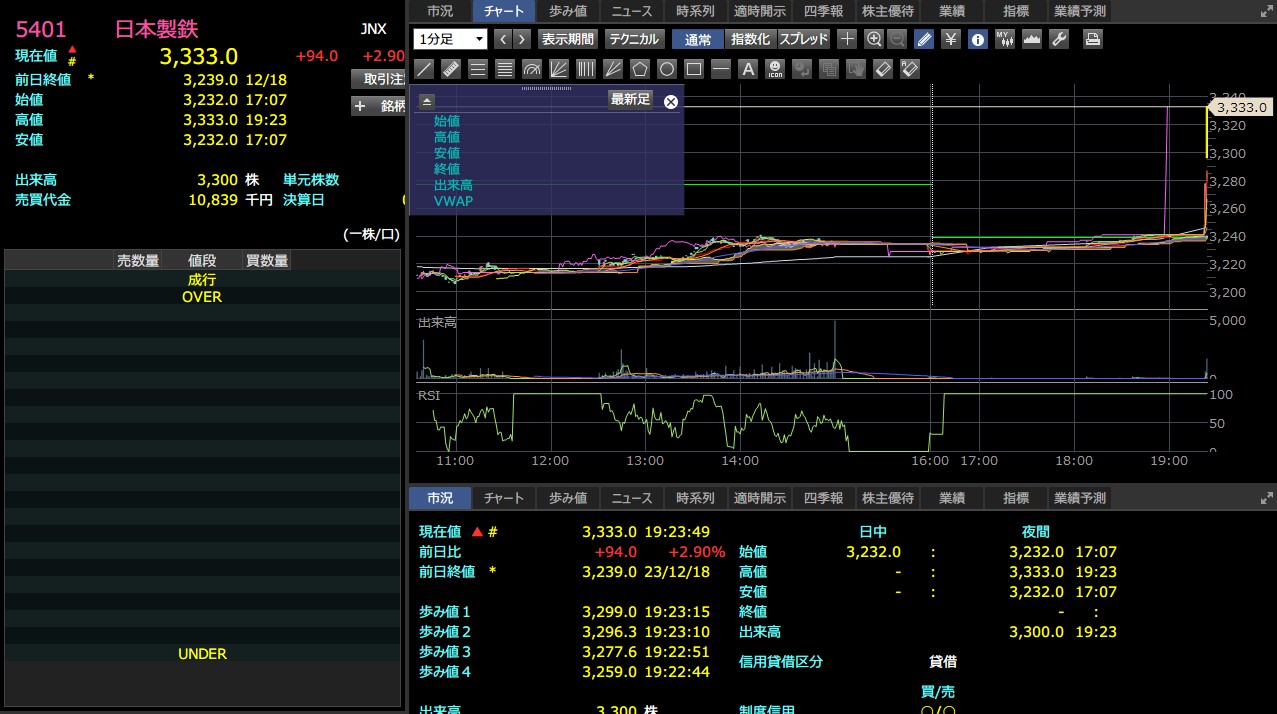Select the チャート tab in top panel
Screen dimensions: 1277x714
(504, 11)
